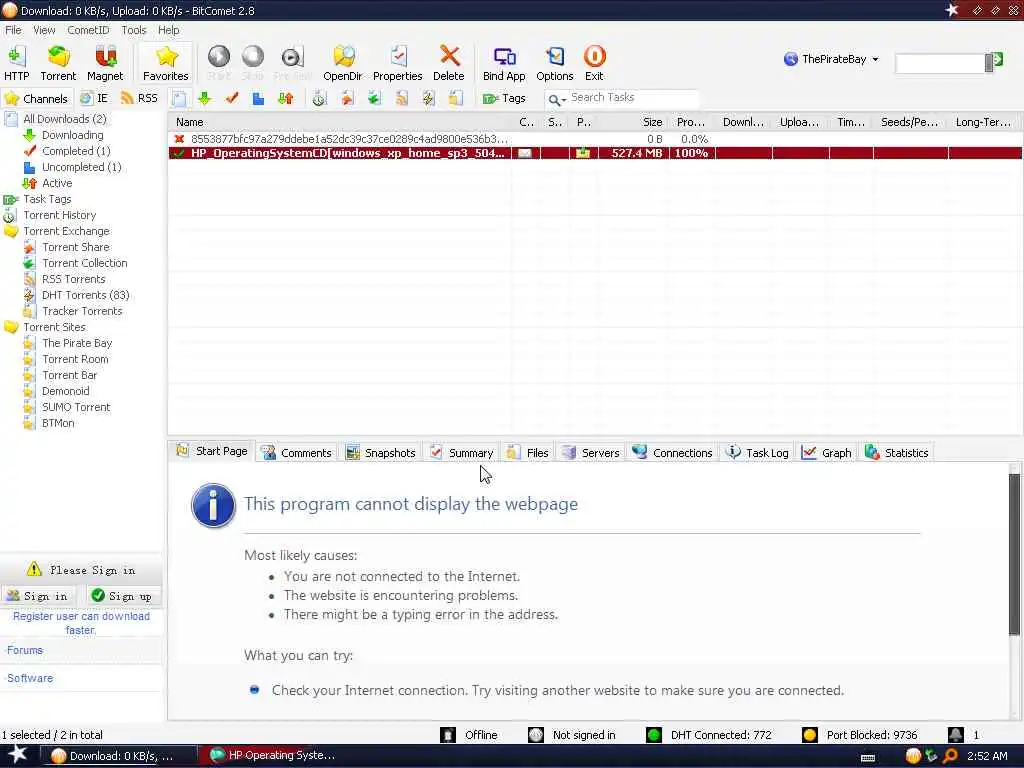Switch to the Snapshots tab
The image size is (1024, 768).
(381, 453)
